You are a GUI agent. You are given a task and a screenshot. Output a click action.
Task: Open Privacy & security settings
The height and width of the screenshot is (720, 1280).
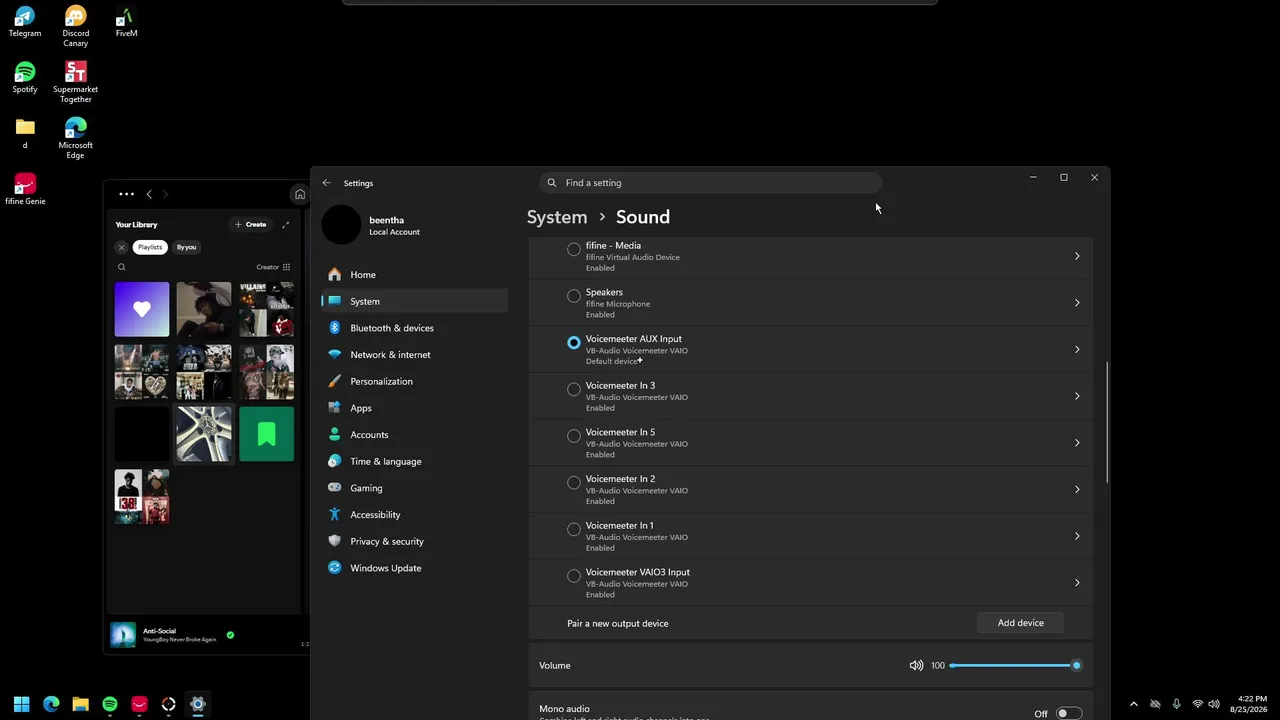(415, 541)
